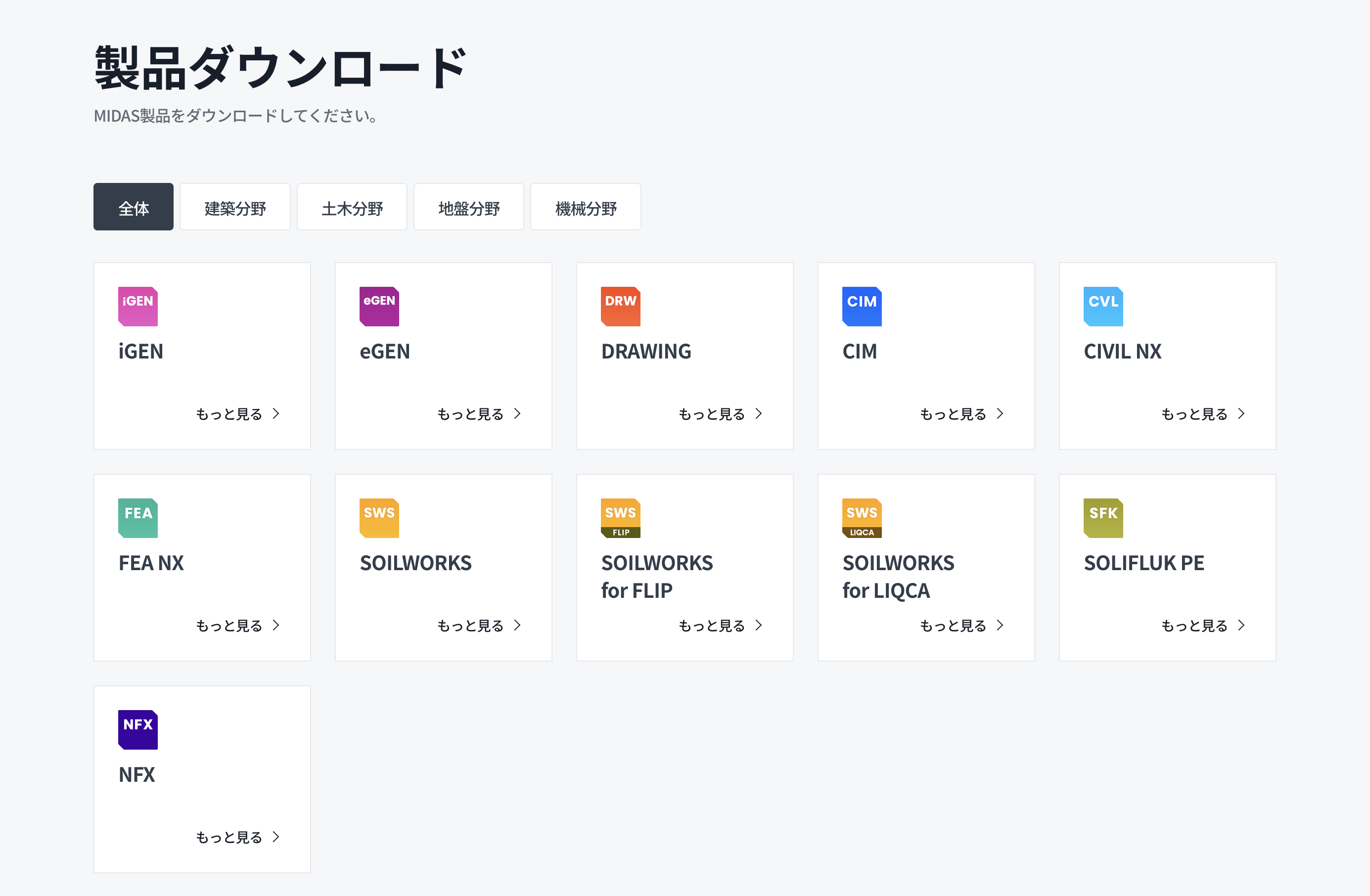
Task: Click the SWS icon above SOILWORKS title
Action: [379, 518]
